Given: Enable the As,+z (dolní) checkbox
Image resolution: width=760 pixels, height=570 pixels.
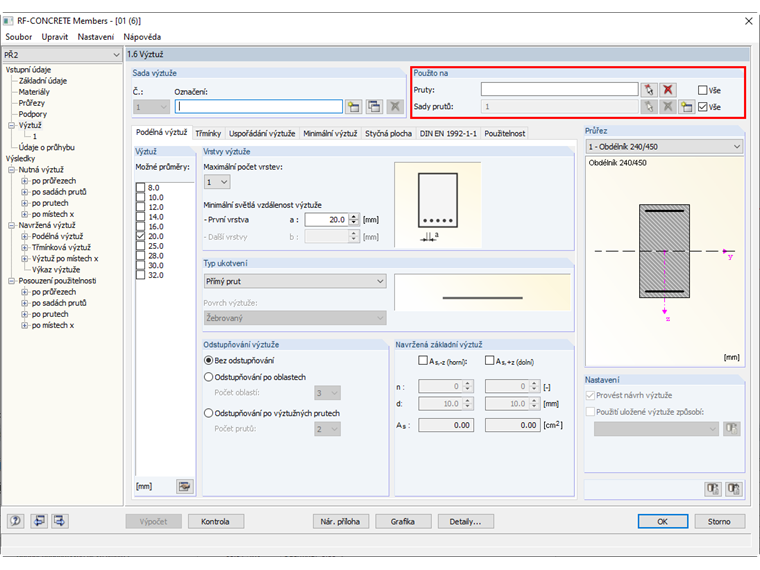Looking at the screenshot, I should [490, 361].
